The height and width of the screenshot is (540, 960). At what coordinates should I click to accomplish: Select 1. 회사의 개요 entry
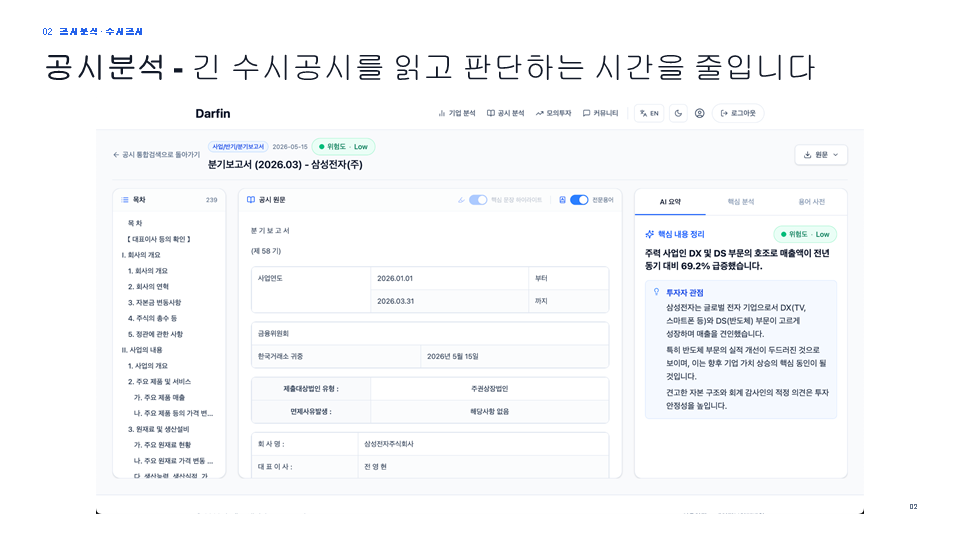tap(148, 271)
